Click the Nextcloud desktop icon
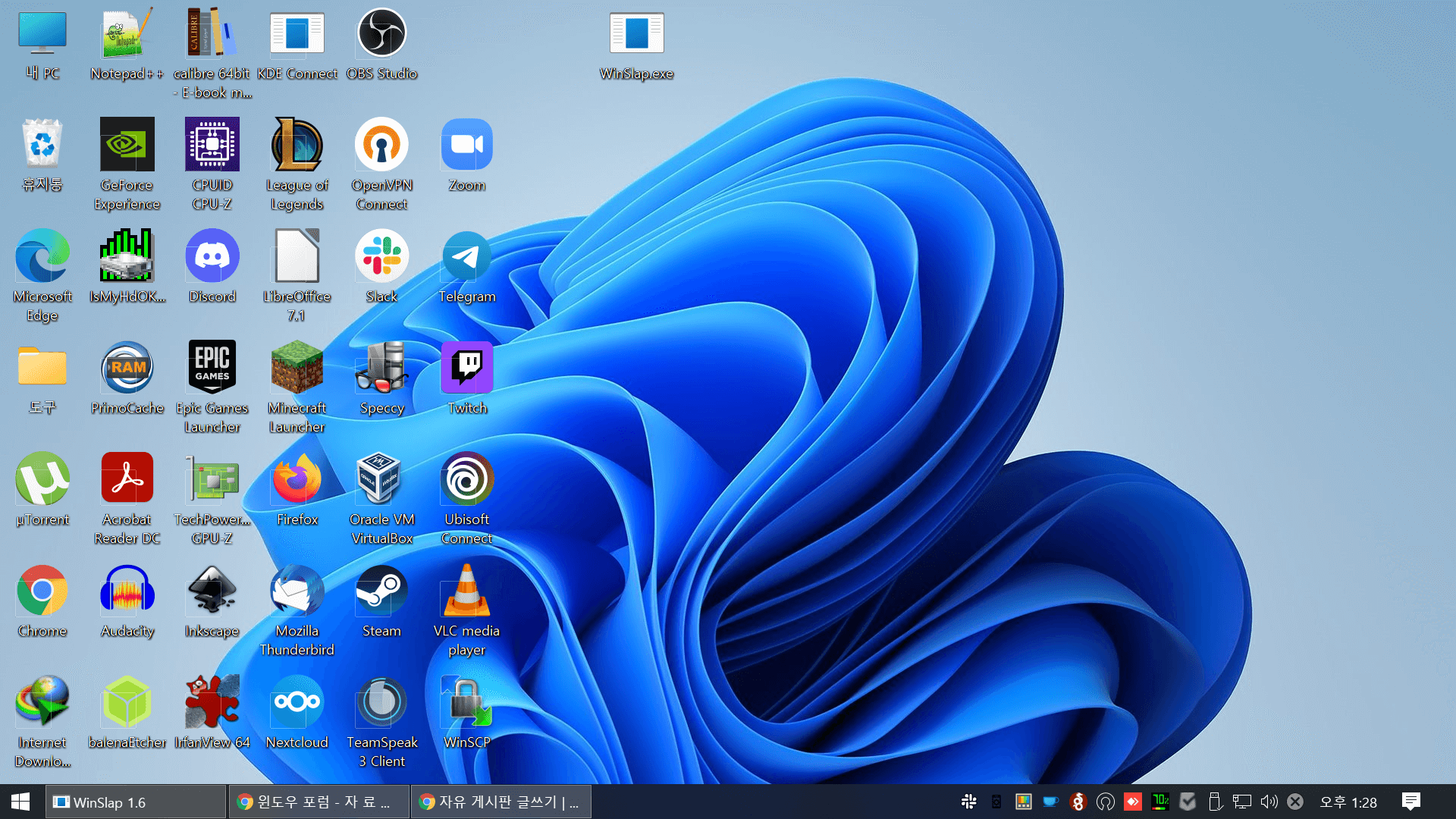1456x819 pixels. click(x=297, y=712)
